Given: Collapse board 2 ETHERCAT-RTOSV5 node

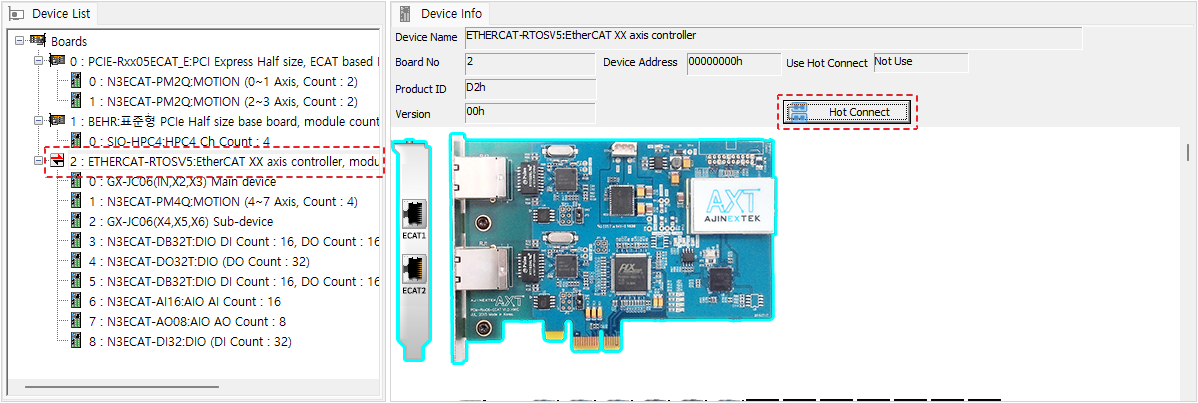Looking at the screenshot, I should (38, 161).
